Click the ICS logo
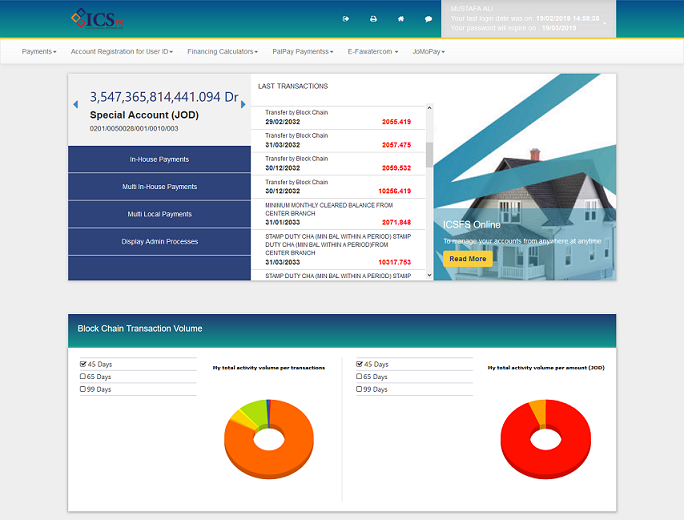This screenshot has width=684, height=520. 97,19
